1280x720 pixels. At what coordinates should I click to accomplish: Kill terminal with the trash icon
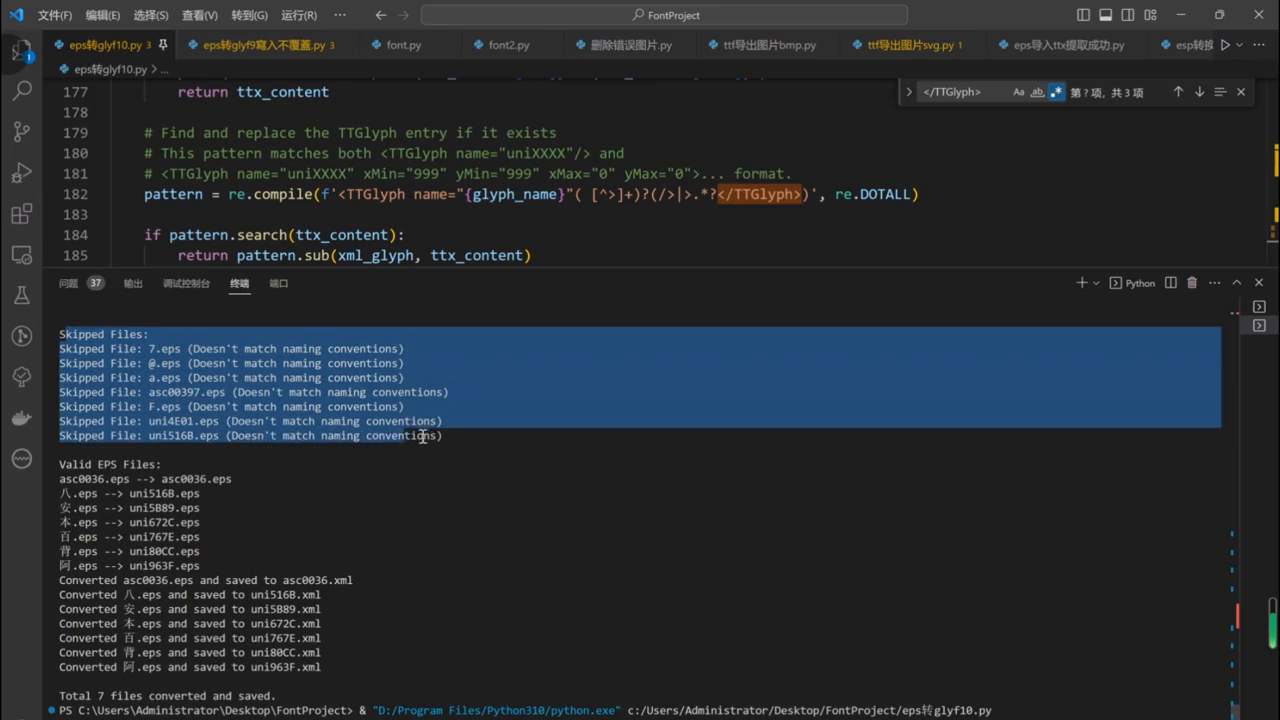1192,283
